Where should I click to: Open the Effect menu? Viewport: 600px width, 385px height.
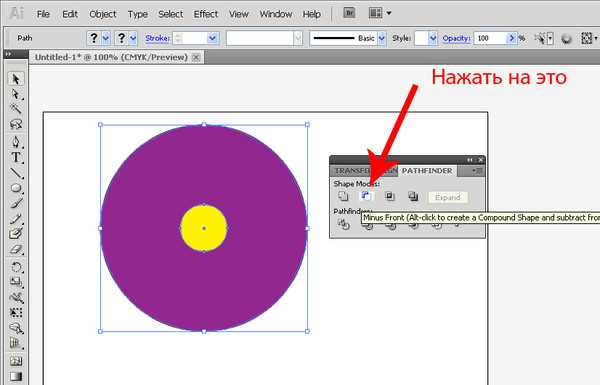click(x=205, y=14)
